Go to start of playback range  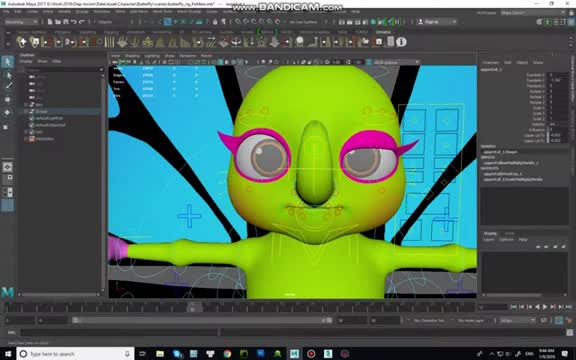(x=514, y=307)
